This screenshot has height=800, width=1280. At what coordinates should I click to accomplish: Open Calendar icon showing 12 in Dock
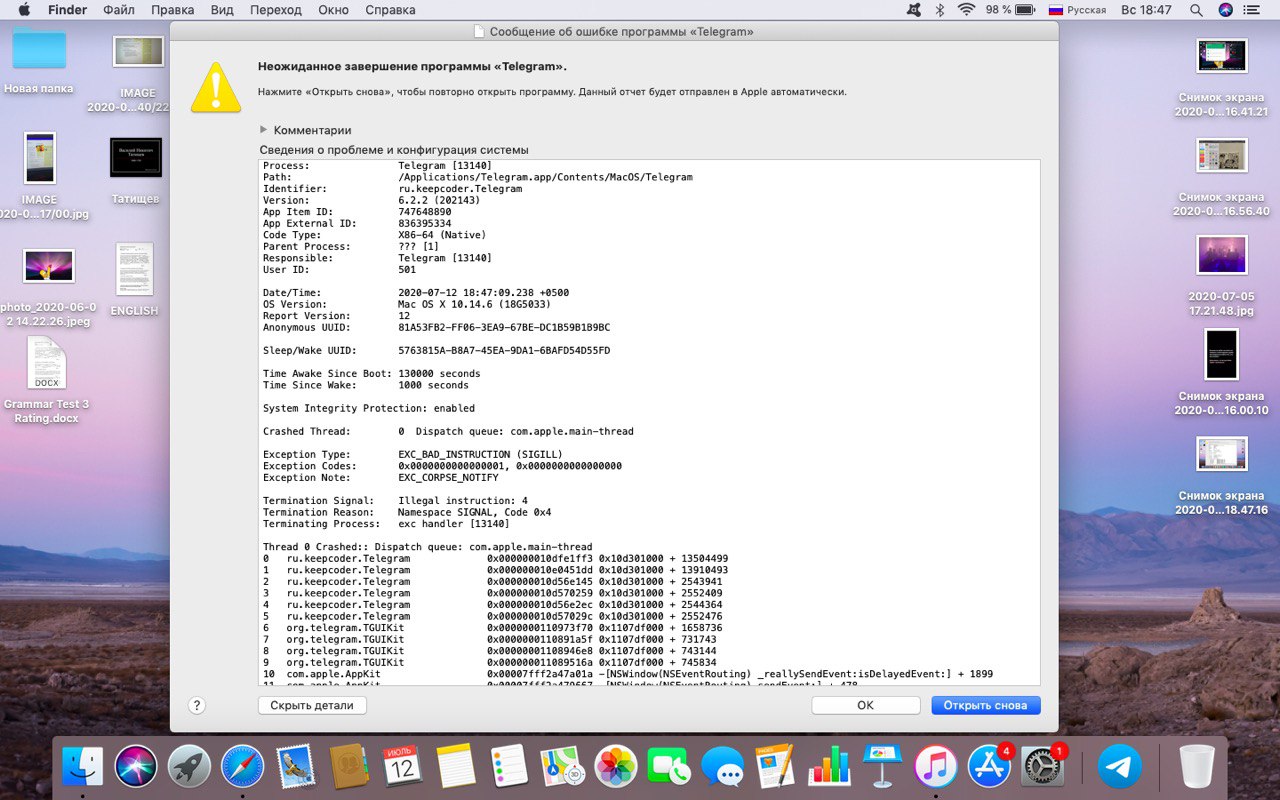point(402,767)
